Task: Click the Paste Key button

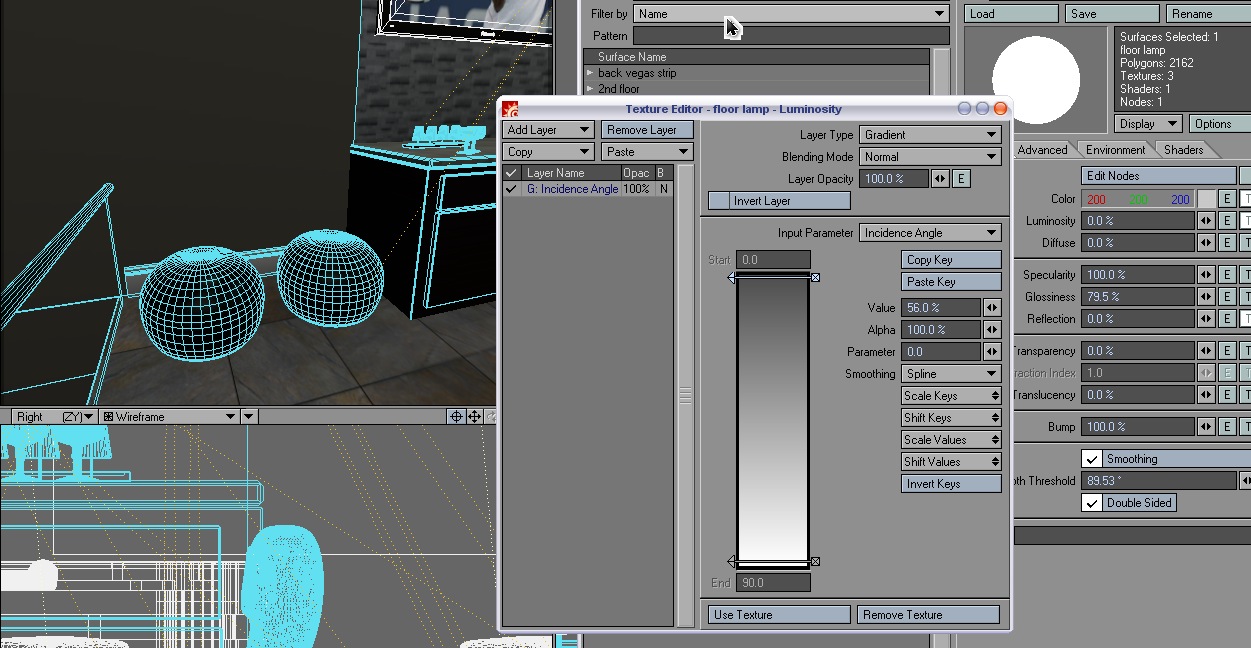Action: pos(951,282)
